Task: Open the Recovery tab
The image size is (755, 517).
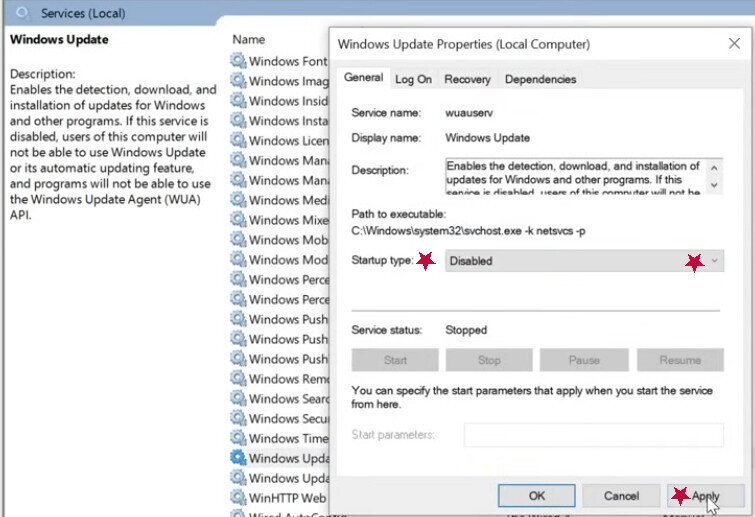Action: click(467, 79)
